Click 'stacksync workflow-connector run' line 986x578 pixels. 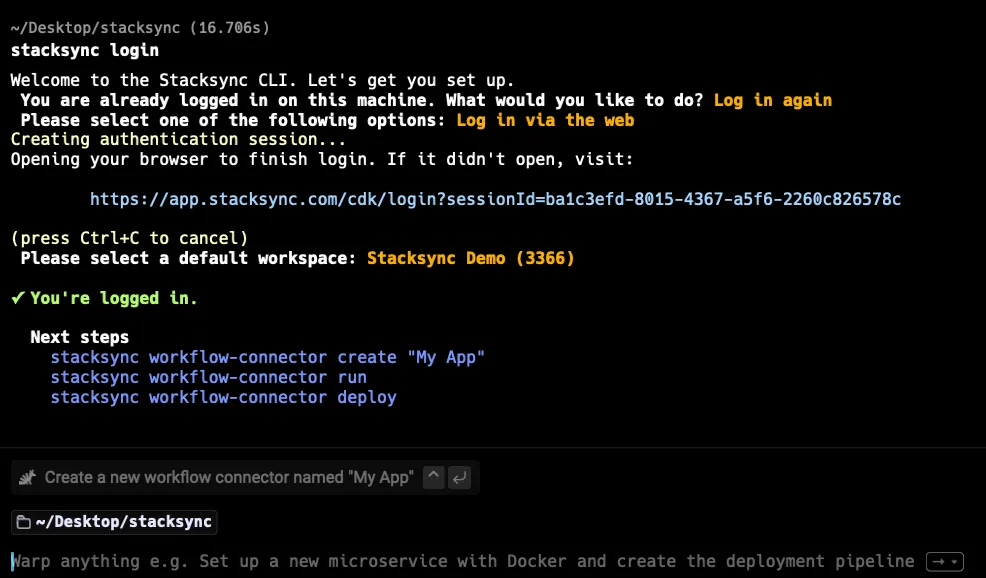click(209, 377)
